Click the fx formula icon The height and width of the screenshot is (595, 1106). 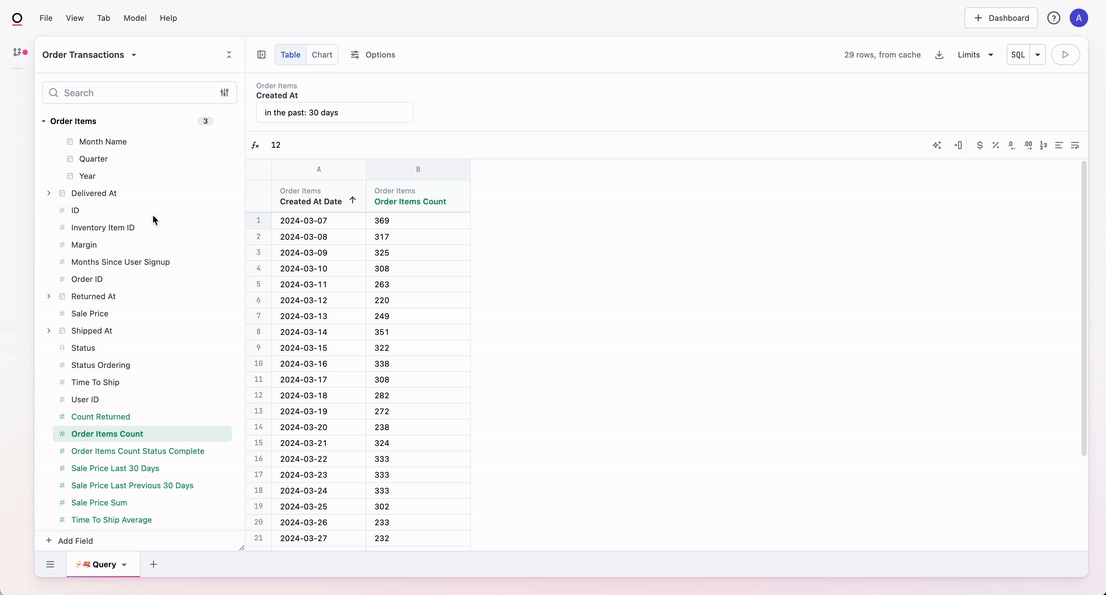point(255,145)
